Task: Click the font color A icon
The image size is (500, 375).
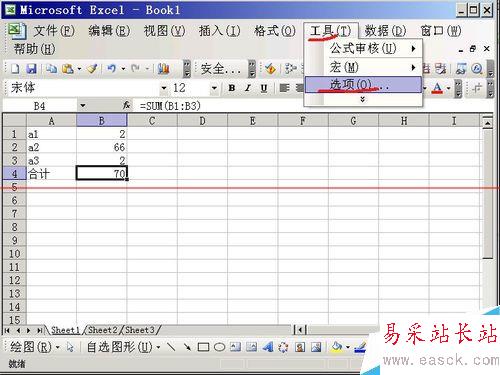Action: click(x=437, y=88)
